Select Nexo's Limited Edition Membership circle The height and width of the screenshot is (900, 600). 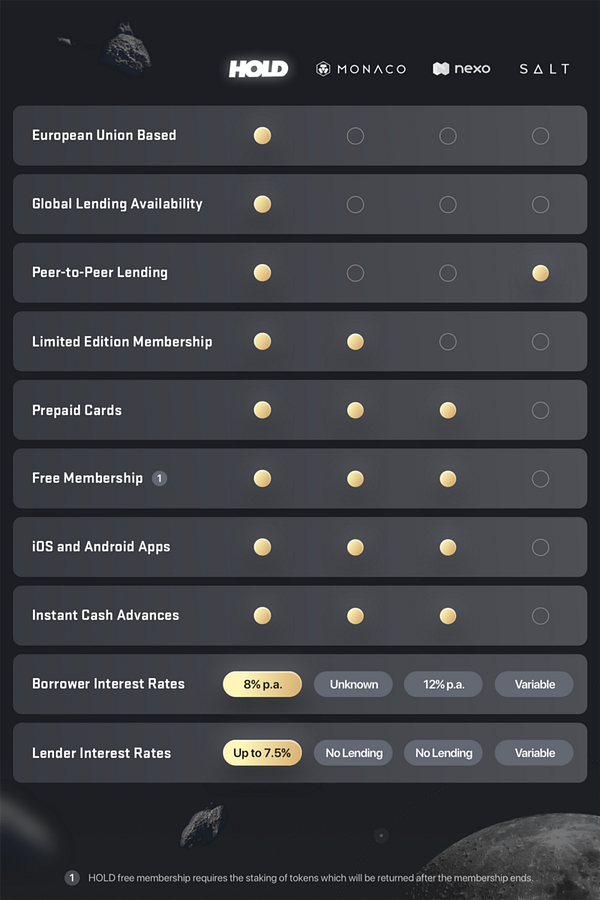pyautogui.click(x=448, y=342)
